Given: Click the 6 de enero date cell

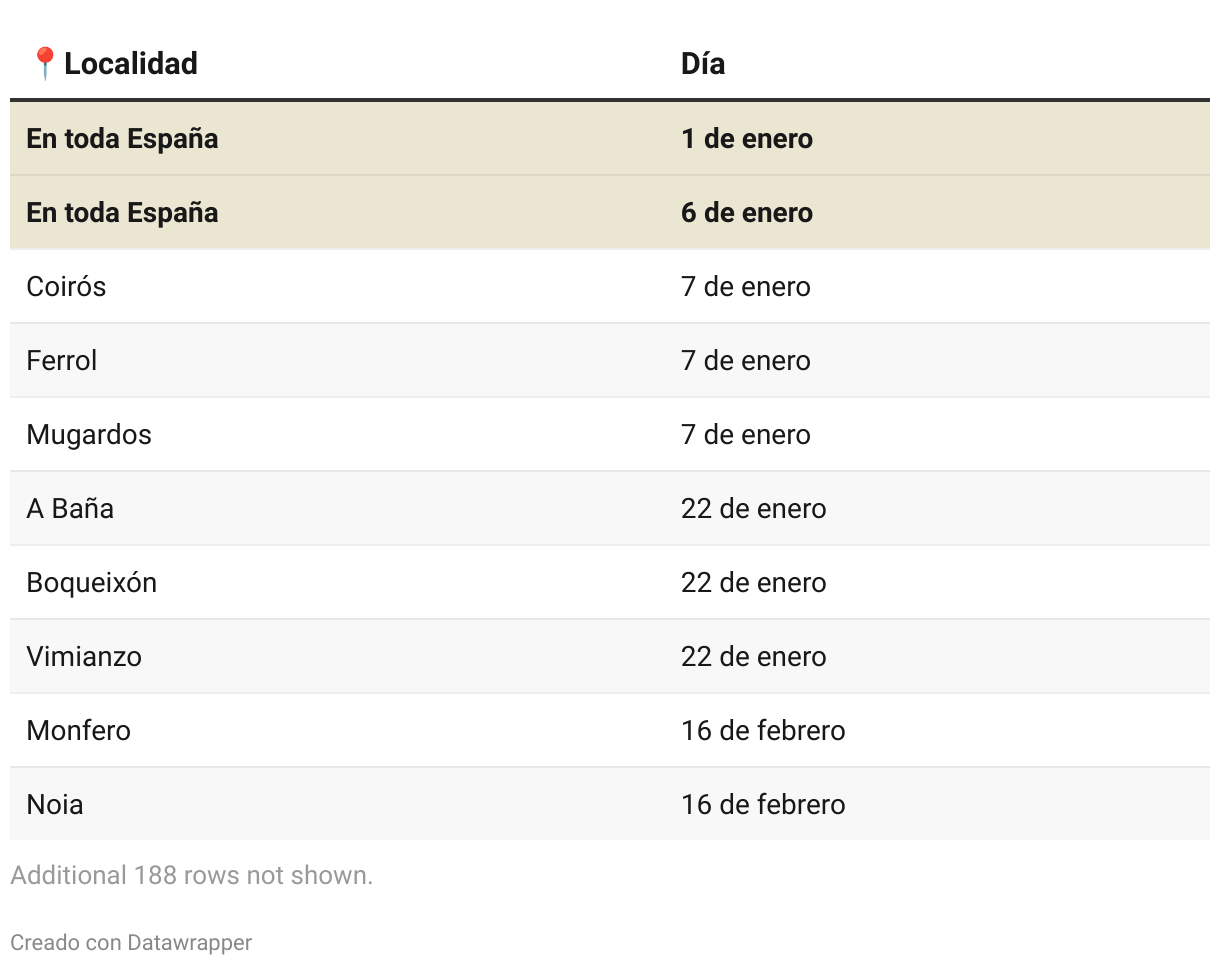Looking at the screenshot, I should (747, 212).
